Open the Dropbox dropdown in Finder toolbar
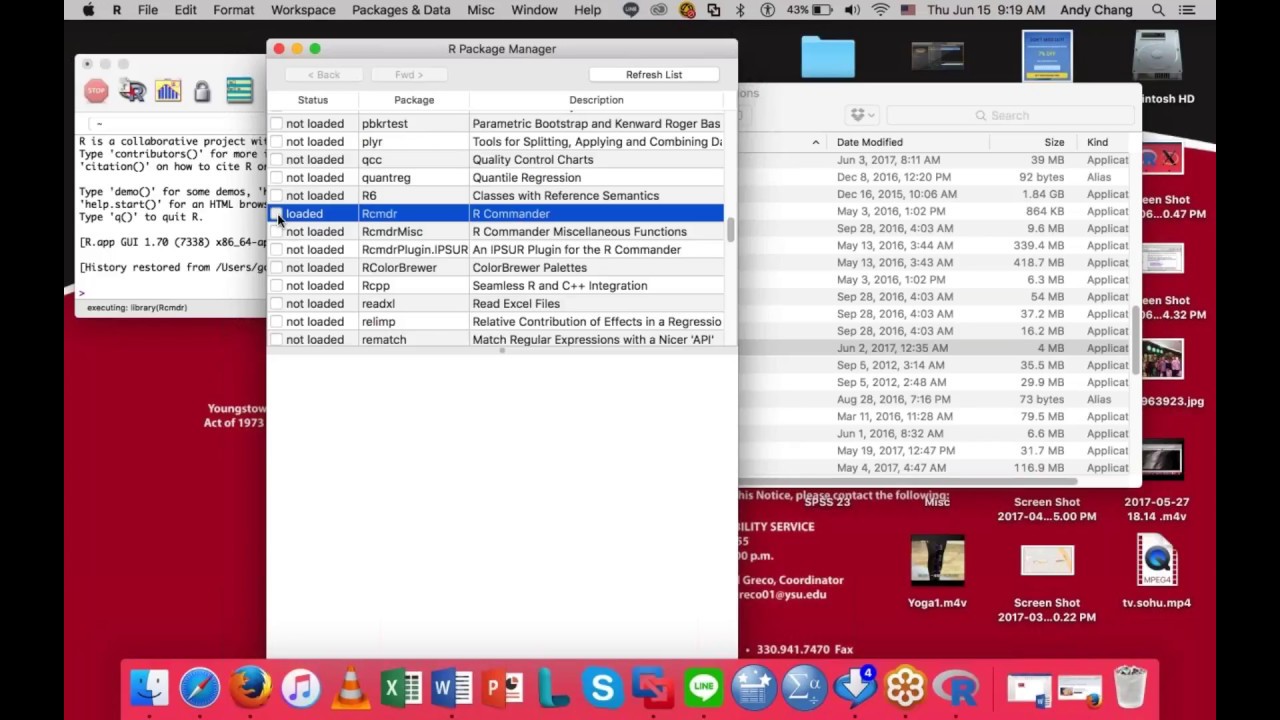Viewport: 1280px width, 720px height. [x=861, y=115]
